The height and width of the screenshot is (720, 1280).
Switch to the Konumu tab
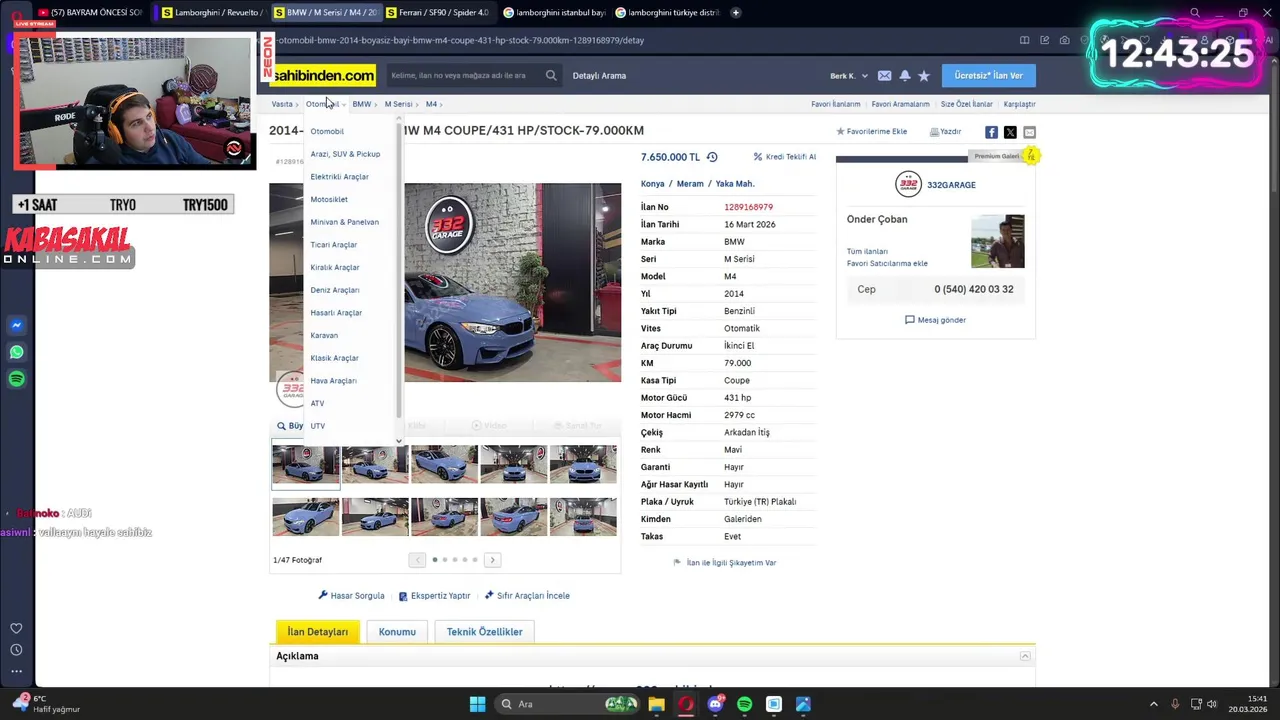397,632
